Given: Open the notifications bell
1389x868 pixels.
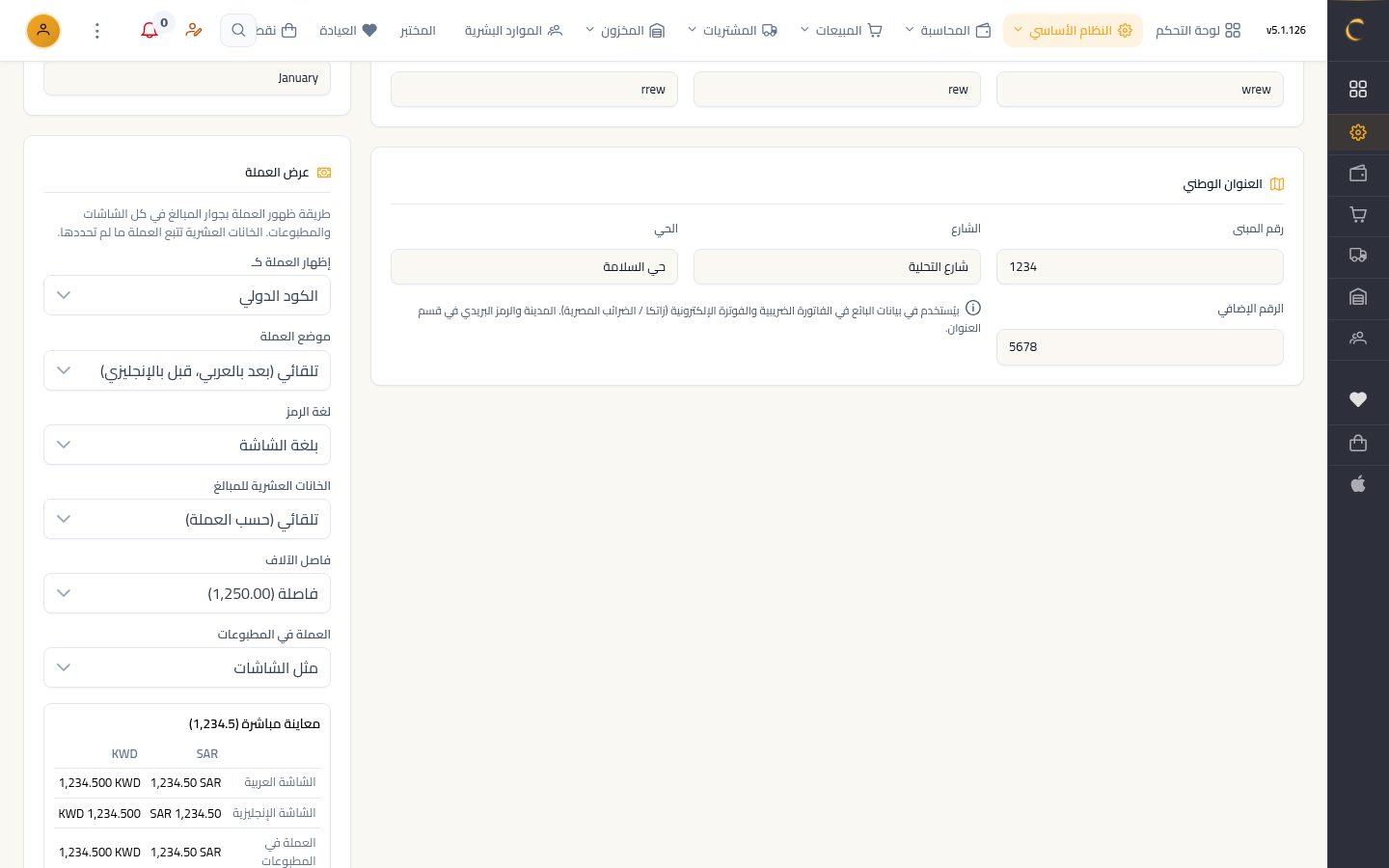Looking at the screenshot, I should (x=150, y=31).
